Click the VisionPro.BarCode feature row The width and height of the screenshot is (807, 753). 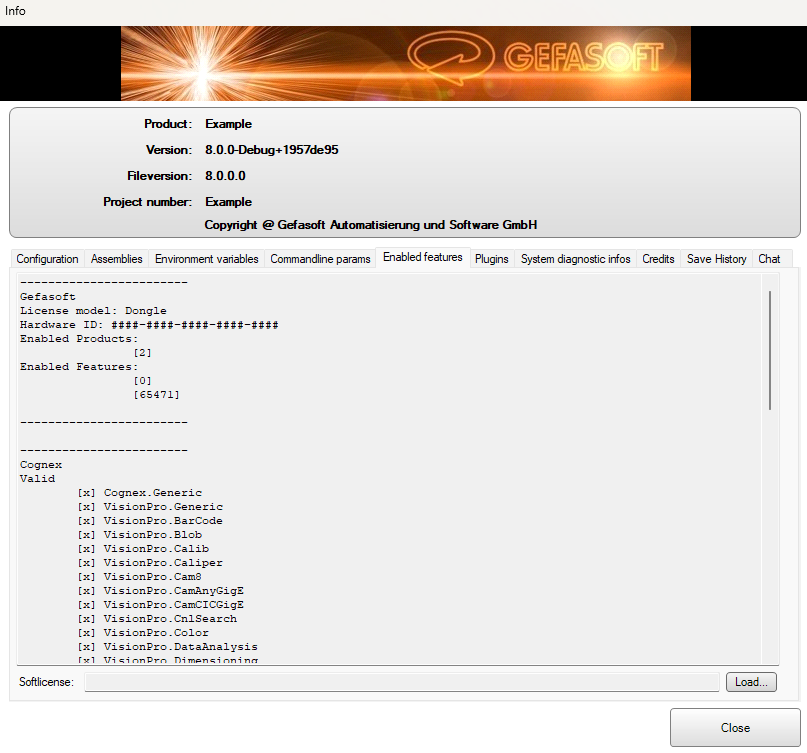150,520
